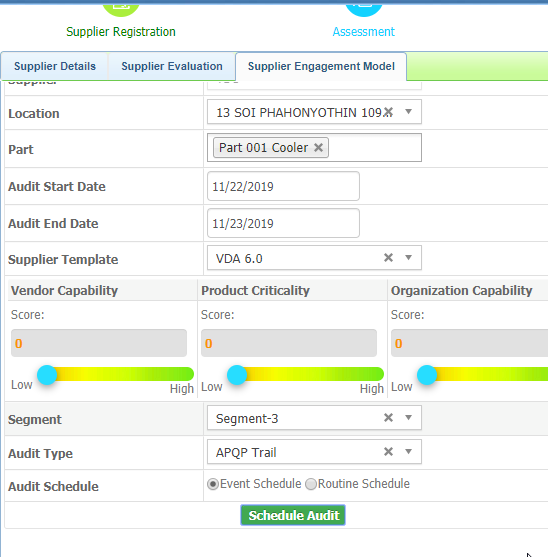Expand the Location dropdown arrow

pyautogui.click(x=408, y=112)
